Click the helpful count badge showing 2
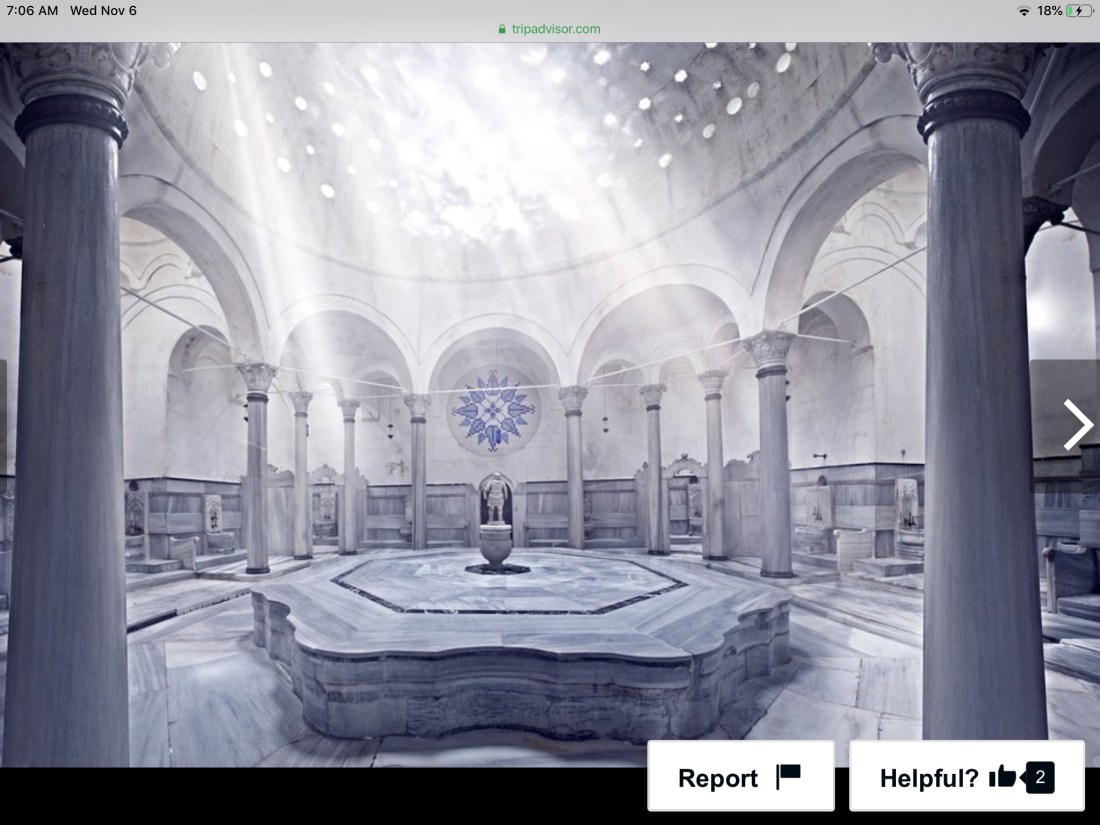Viewport: 1100px width, 825px height. coord(1040,777)
